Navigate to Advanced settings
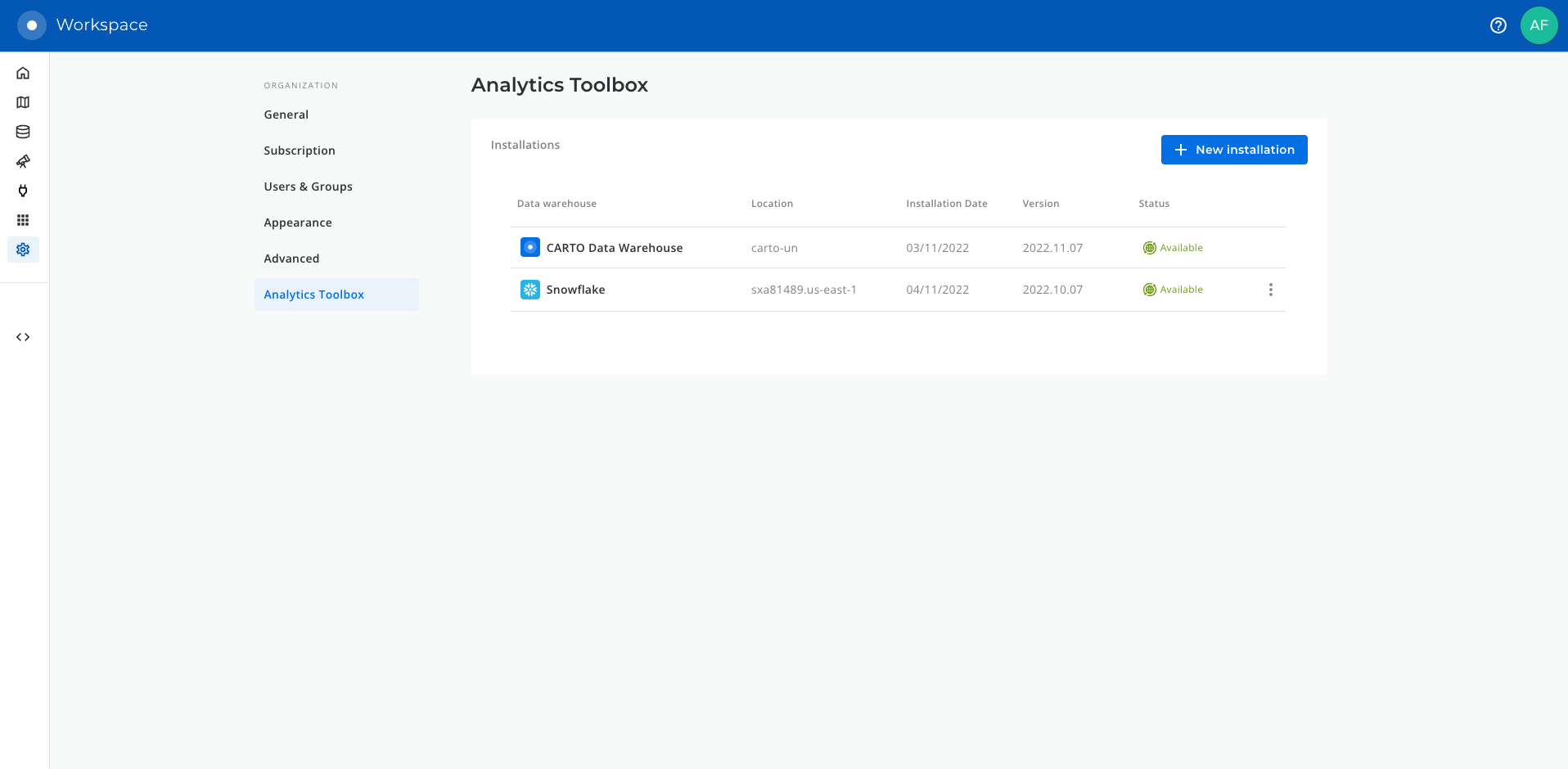Image resolution: width=1568 pixels, height=769 pixels. point(291,259)
